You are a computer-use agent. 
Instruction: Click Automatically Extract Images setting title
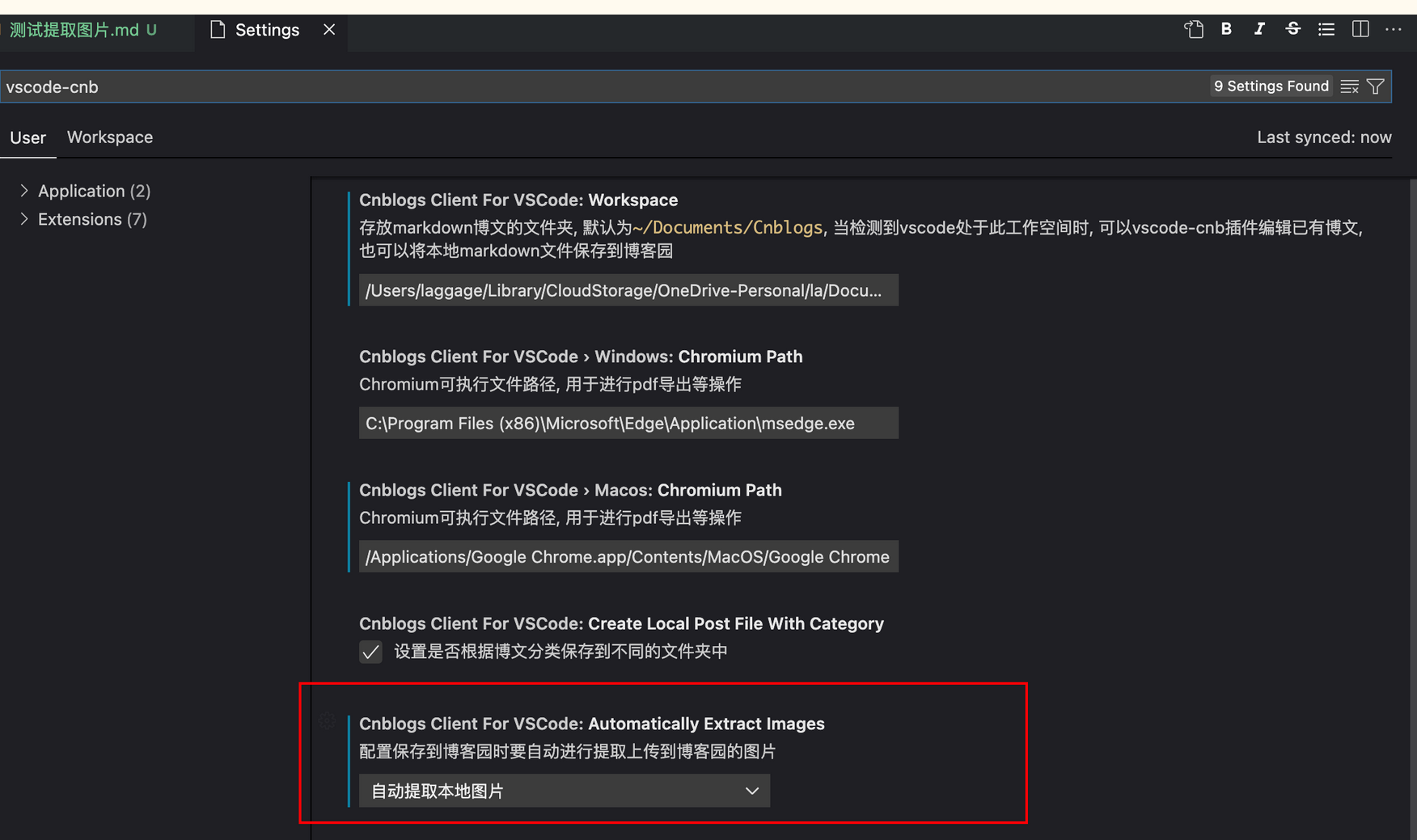click(x=592, y=724)
